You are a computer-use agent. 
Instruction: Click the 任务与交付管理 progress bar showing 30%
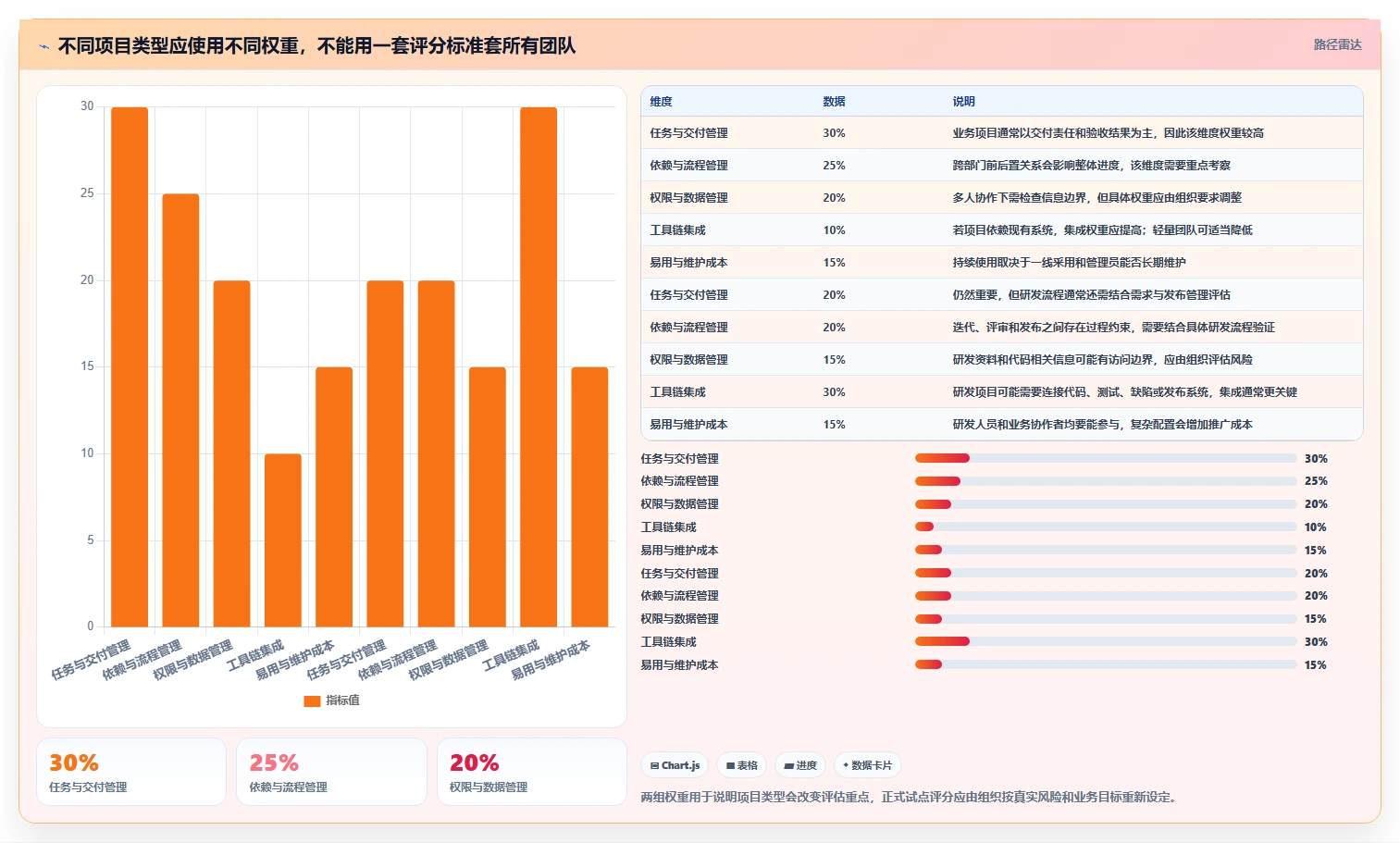pos(1106,458)
